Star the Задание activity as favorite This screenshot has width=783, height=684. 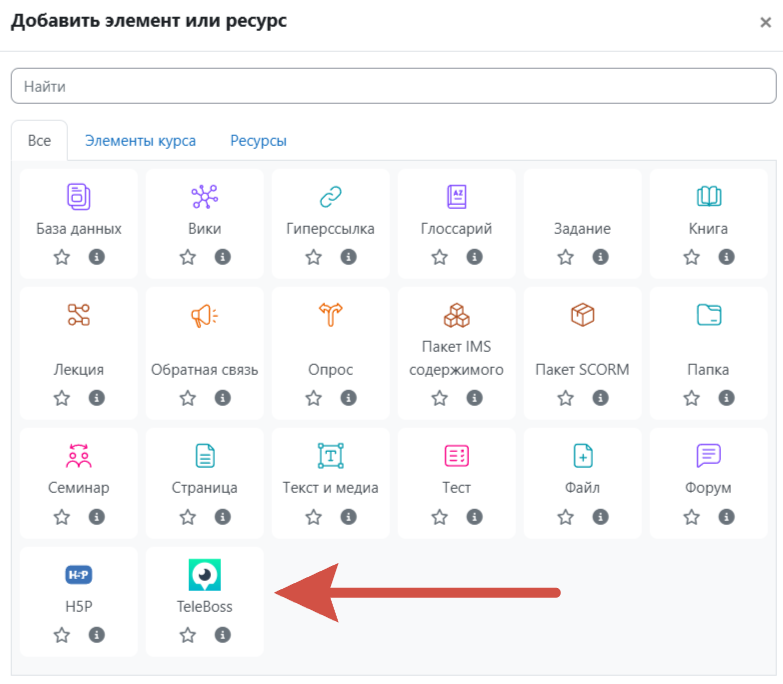[566, 257]
